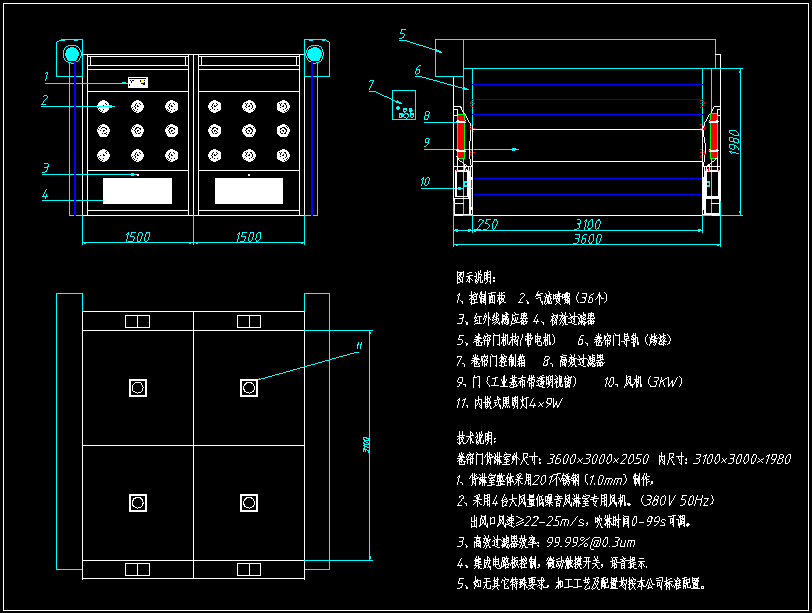Click the roller door control box symbol
This screenshot has width=812, height=613.
(x=406, y=106)
